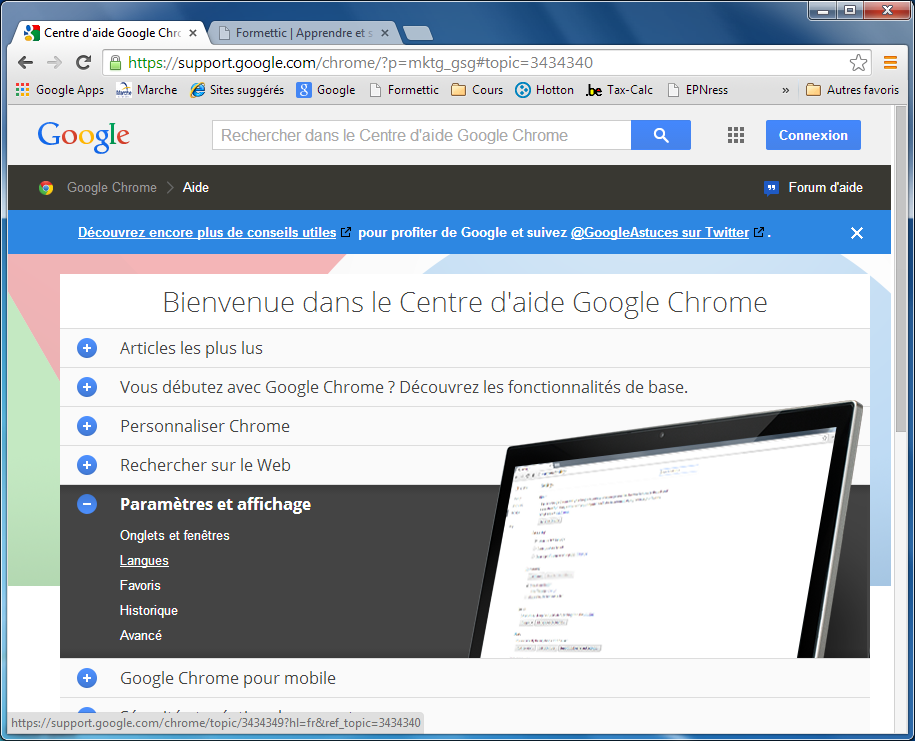Click the help center search field
The image size is (915, 741).
(x=421, y=135)
